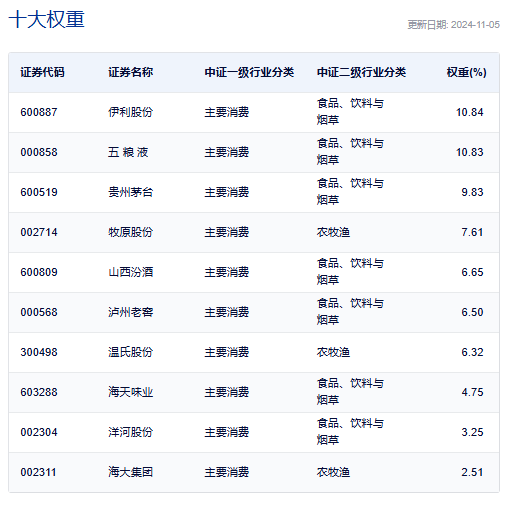Screen dimensions: 519x507
Task: Click 食品、饮料与烟草 in the 五粮液 row
Action: (x=350, y=152)
